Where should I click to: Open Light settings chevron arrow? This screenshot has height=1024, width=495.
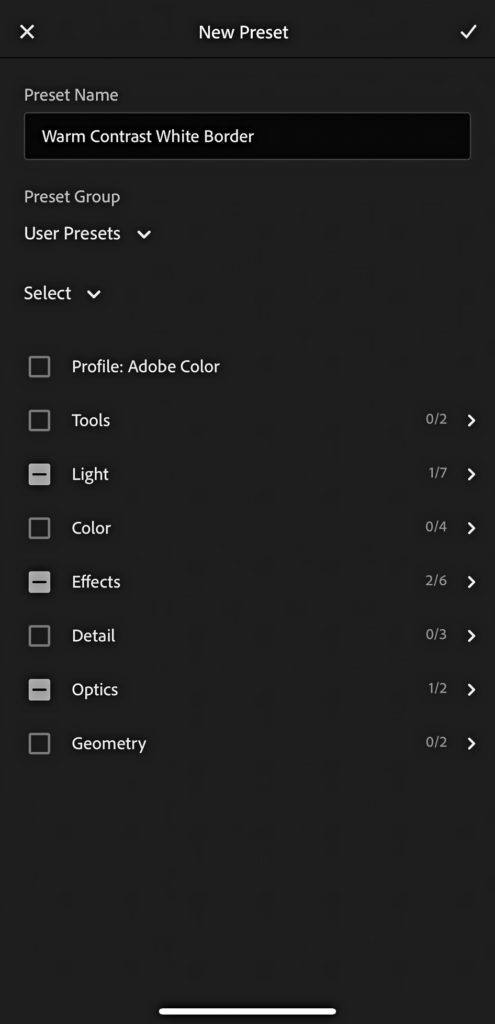[x=471, y=474]
